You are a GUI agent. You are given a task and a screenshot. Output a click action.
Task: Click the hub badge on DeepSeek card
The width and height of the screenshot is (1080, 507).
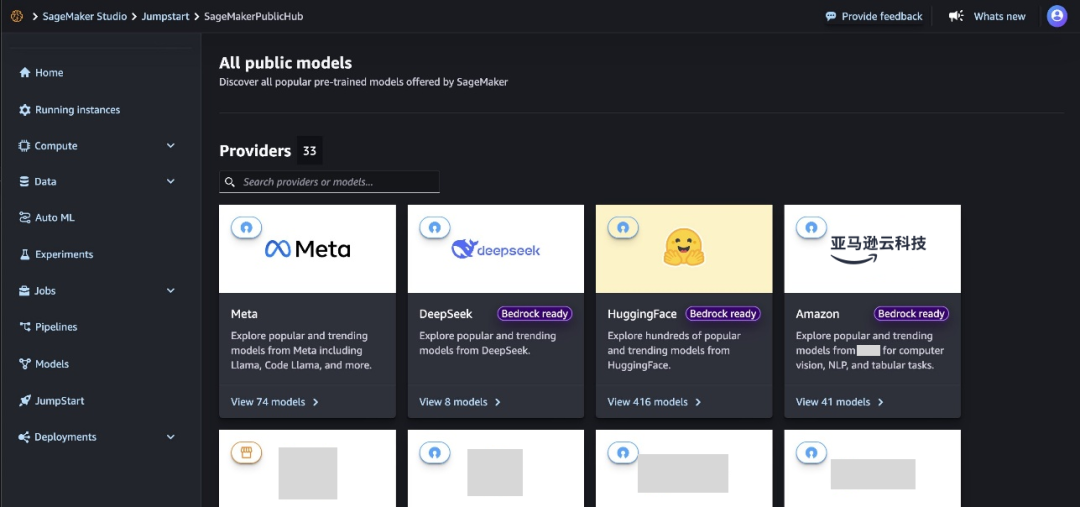point(435,227)
